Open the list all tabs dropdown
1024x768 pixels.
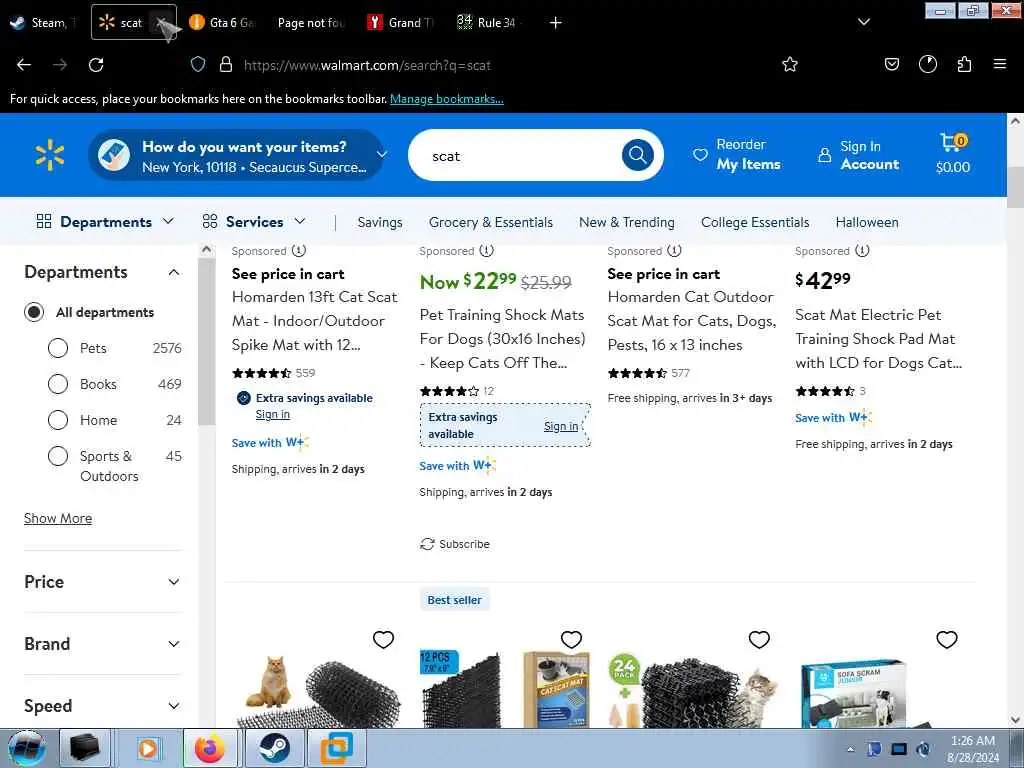click(863, 22)
